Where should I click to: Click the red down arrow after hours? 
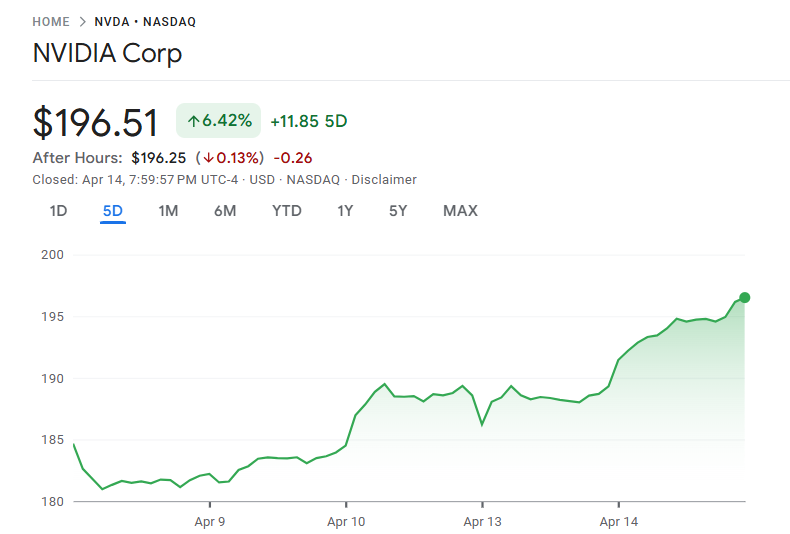click(x=208, y=158)
